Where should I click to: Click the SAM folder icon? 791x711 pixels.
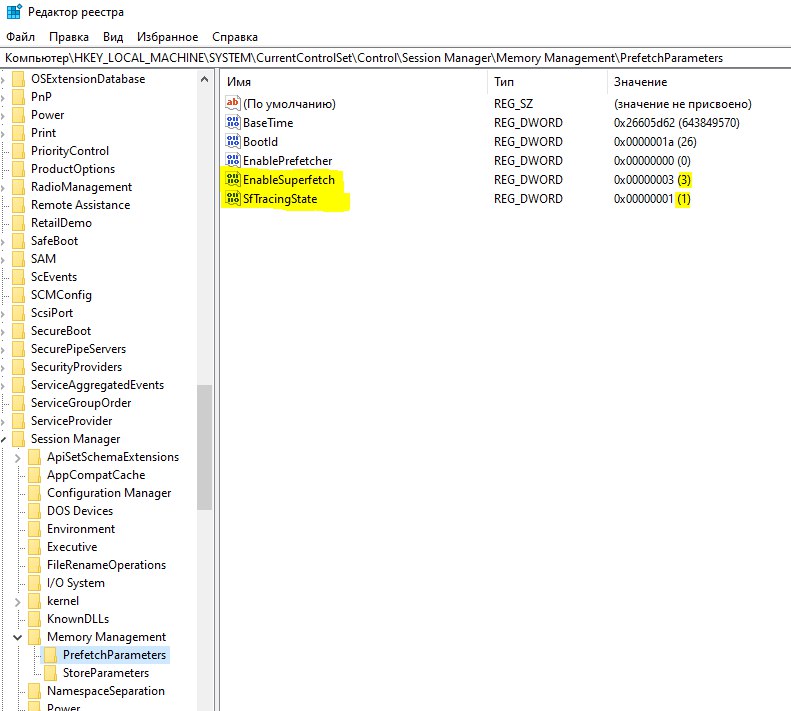(19, 259)
